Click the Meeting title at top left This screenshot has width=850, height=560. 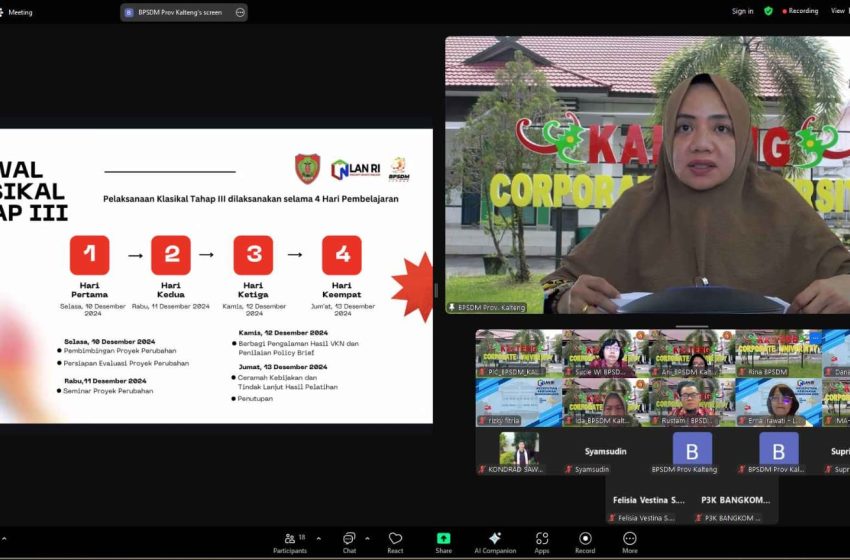20,12
